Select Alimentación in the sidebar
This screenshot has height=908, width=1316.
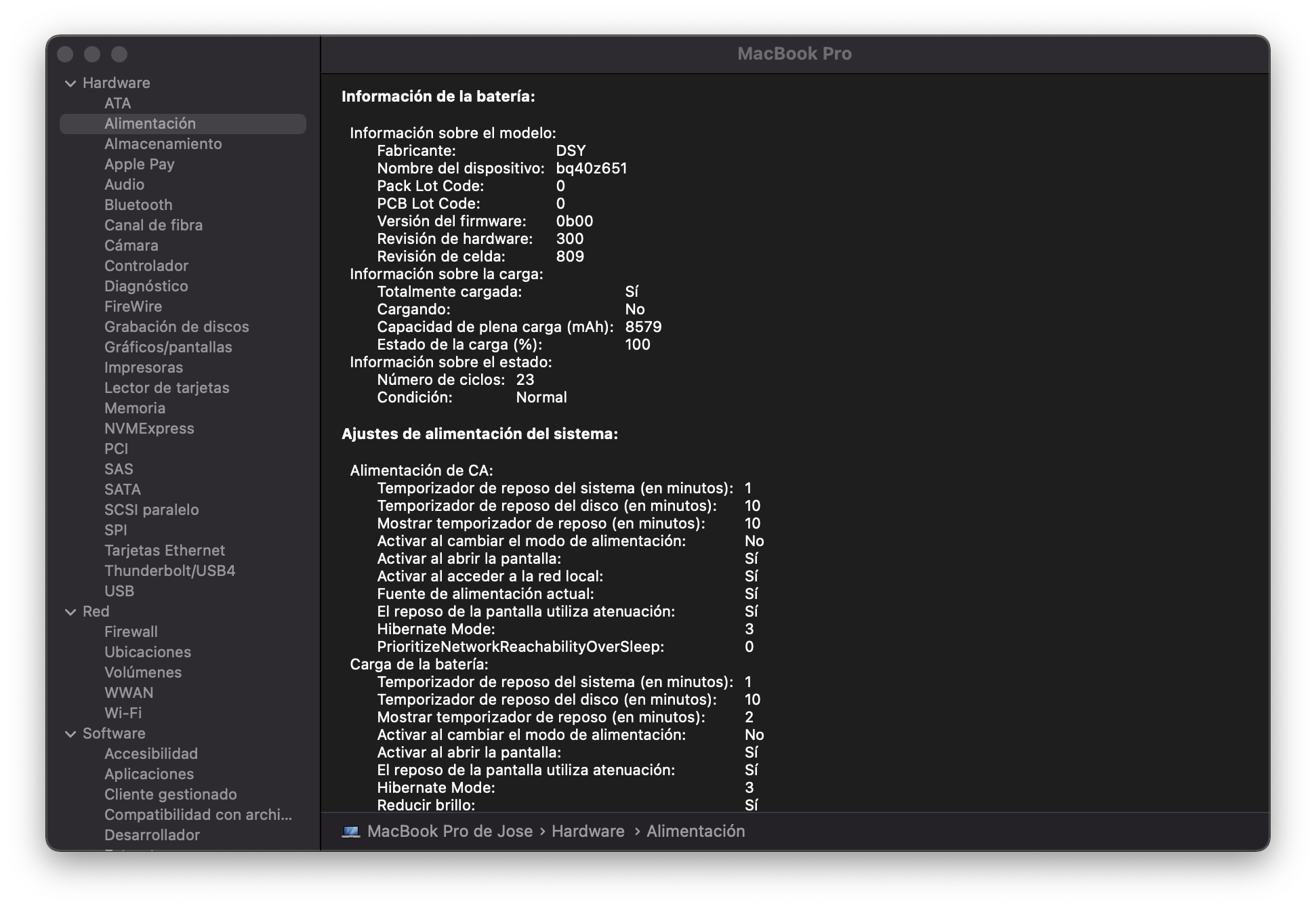coord(183,123)
